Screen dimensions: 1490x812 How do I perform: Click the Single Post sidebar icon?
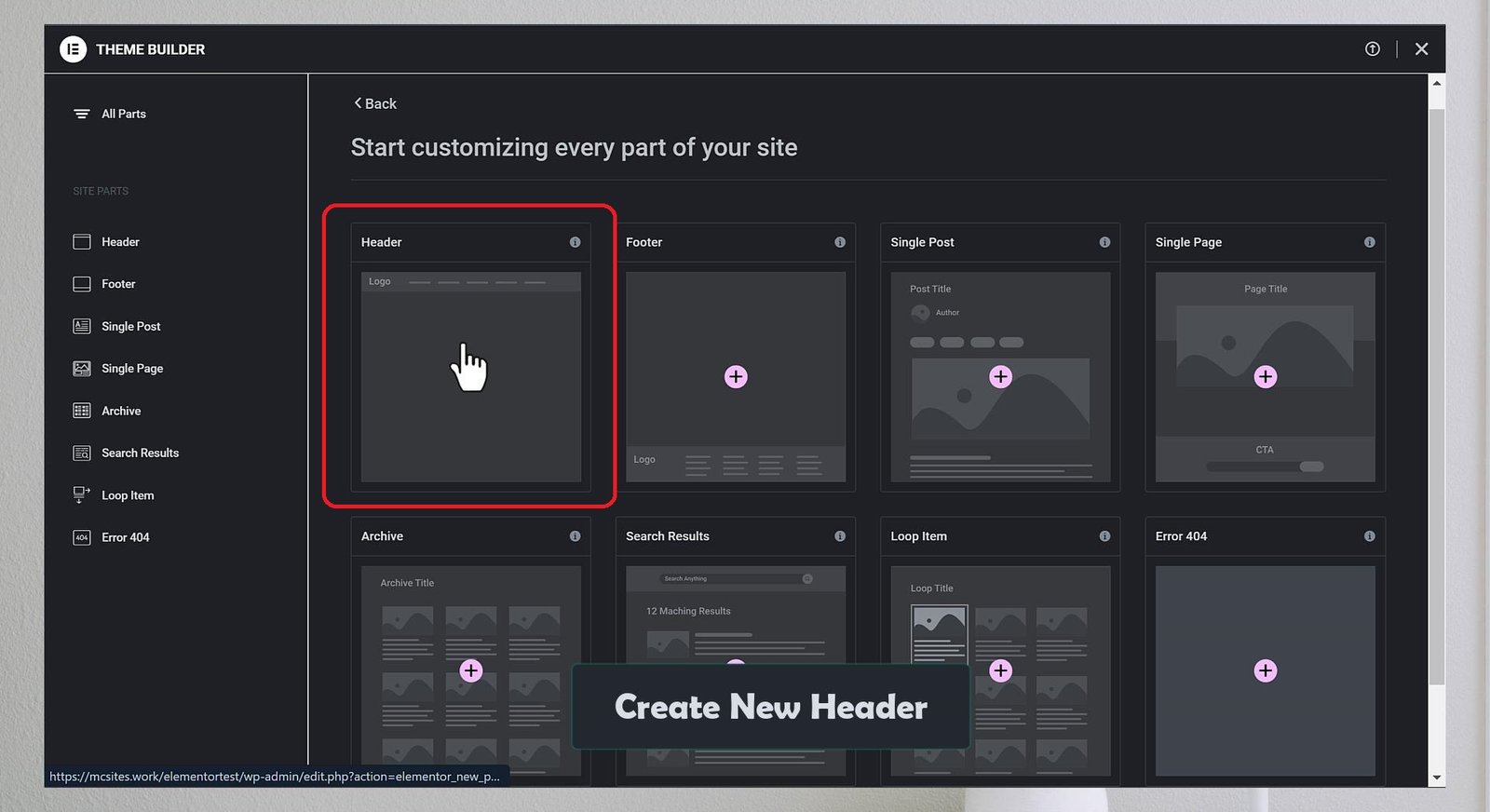82,326
